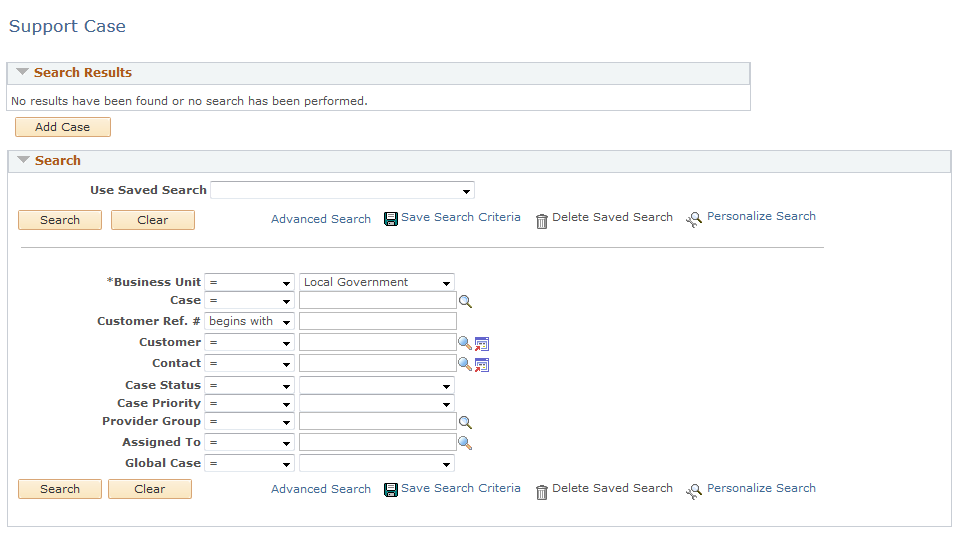The image size is (960, 534).
Task: Click the Provider Group lookup magnifier icon
Action: (465, 422)
